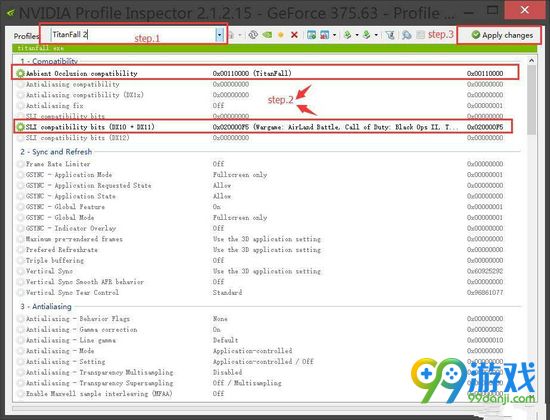550x420 pixels.
Task: Select Antialiasing - Gamma correction setting
Action: point(265,329)
